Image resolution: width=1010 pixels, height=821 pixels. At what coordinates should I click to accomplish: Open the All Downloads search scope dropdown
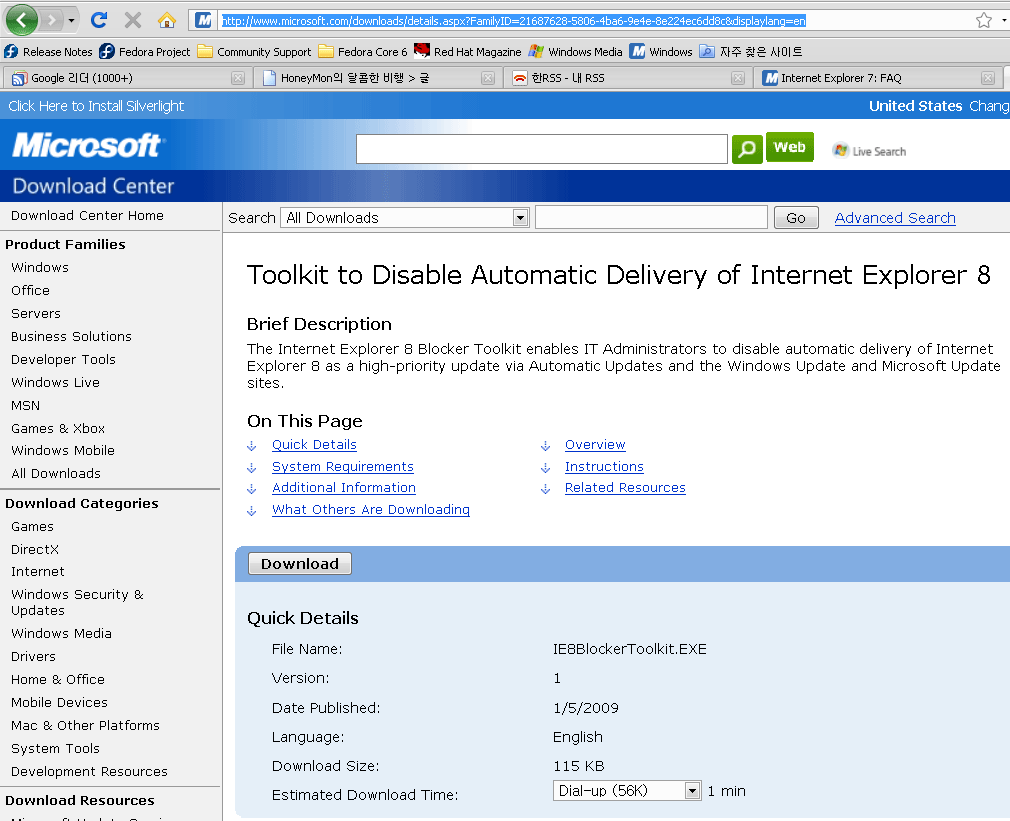point(405,218)
